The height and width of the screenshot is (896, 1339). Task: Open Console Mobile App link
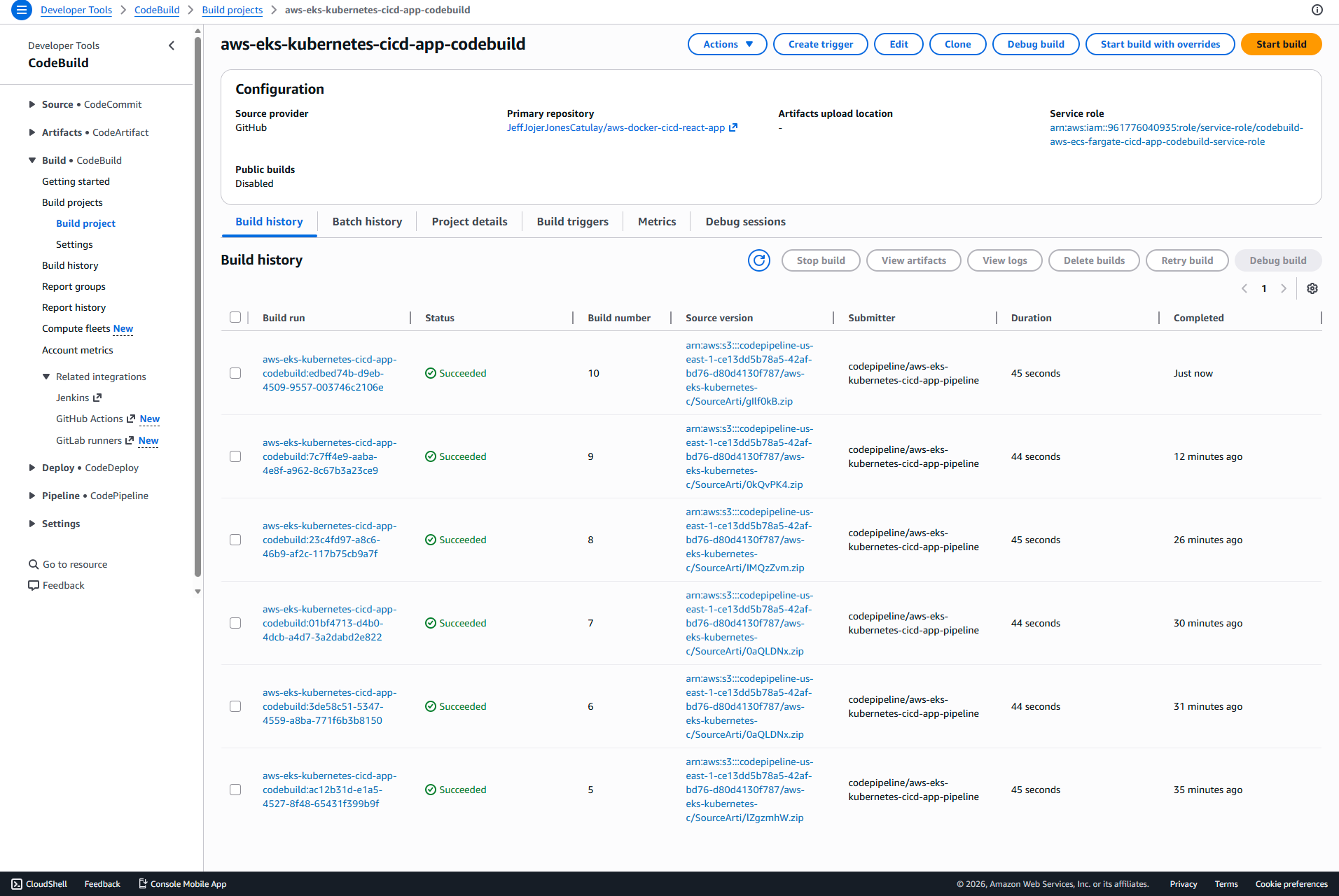[x=182, y=884]
